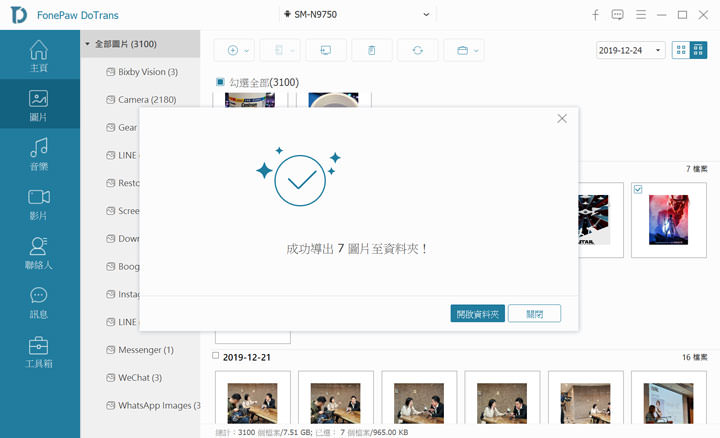
Task: Open the Toolbox (工具箱) section
Action: click(39, 352)
